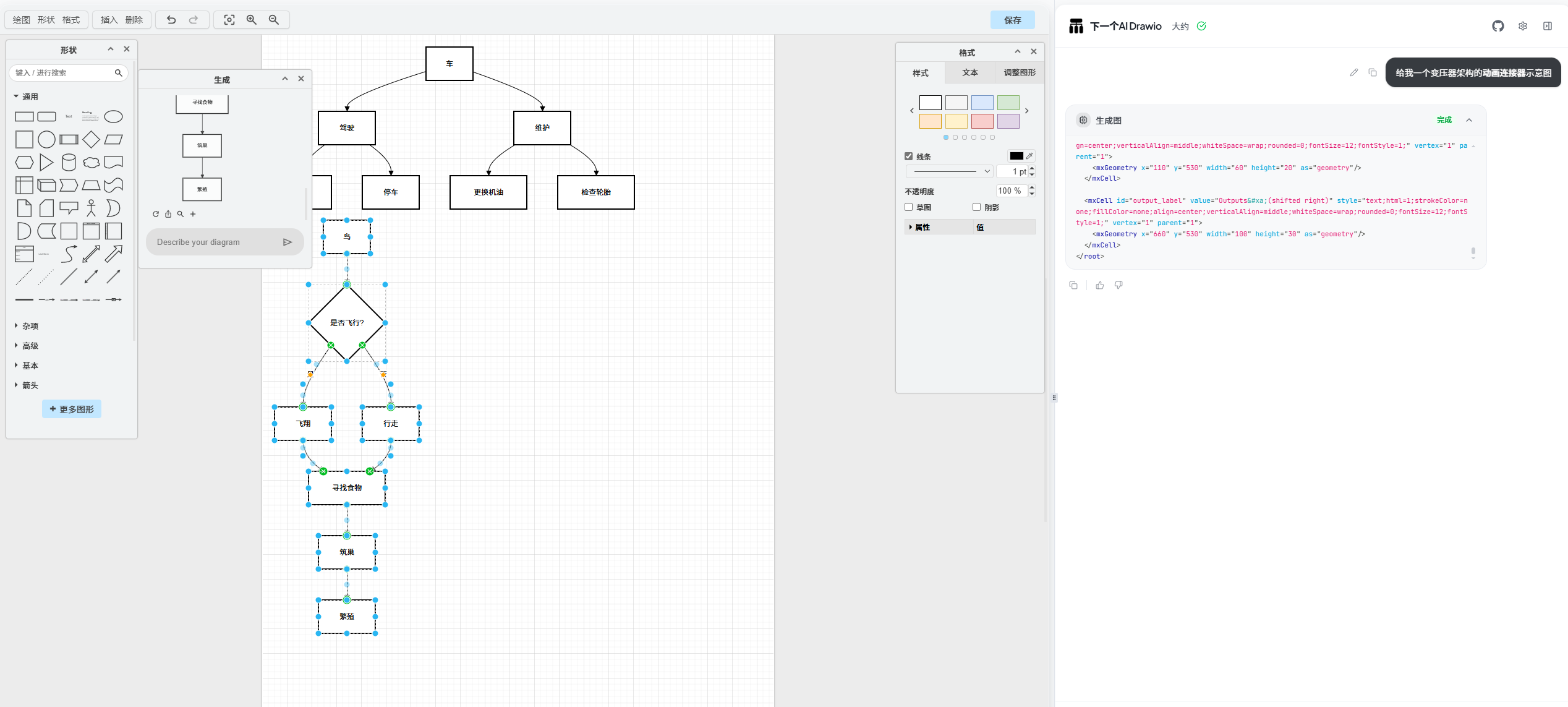Open the line style dropdown
The width and height of the screenshot is (1568, 707).
949,171
